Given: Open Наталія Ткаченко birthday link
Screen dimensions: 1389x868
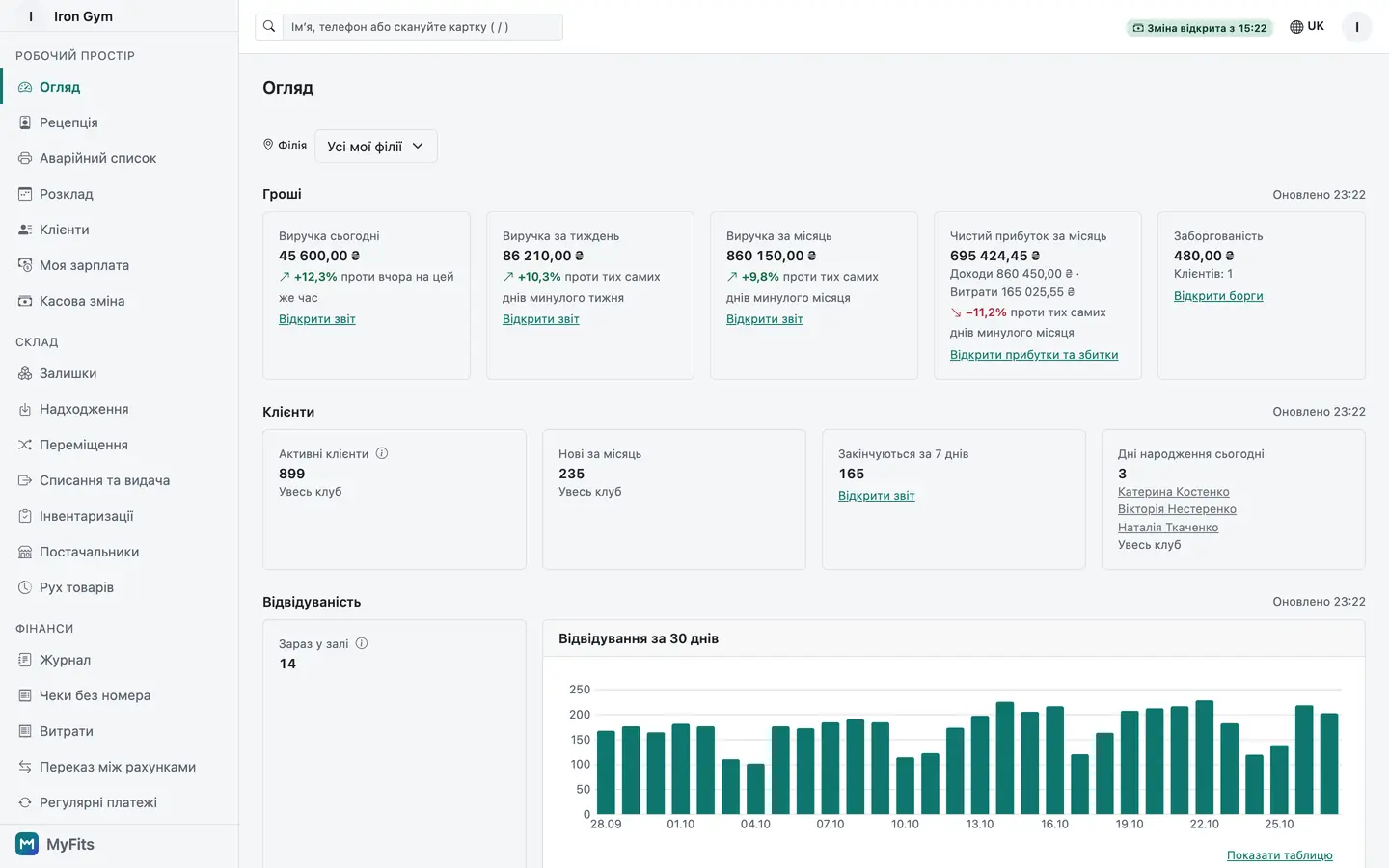Looking at the screenshot, I should coord(1168,528).
